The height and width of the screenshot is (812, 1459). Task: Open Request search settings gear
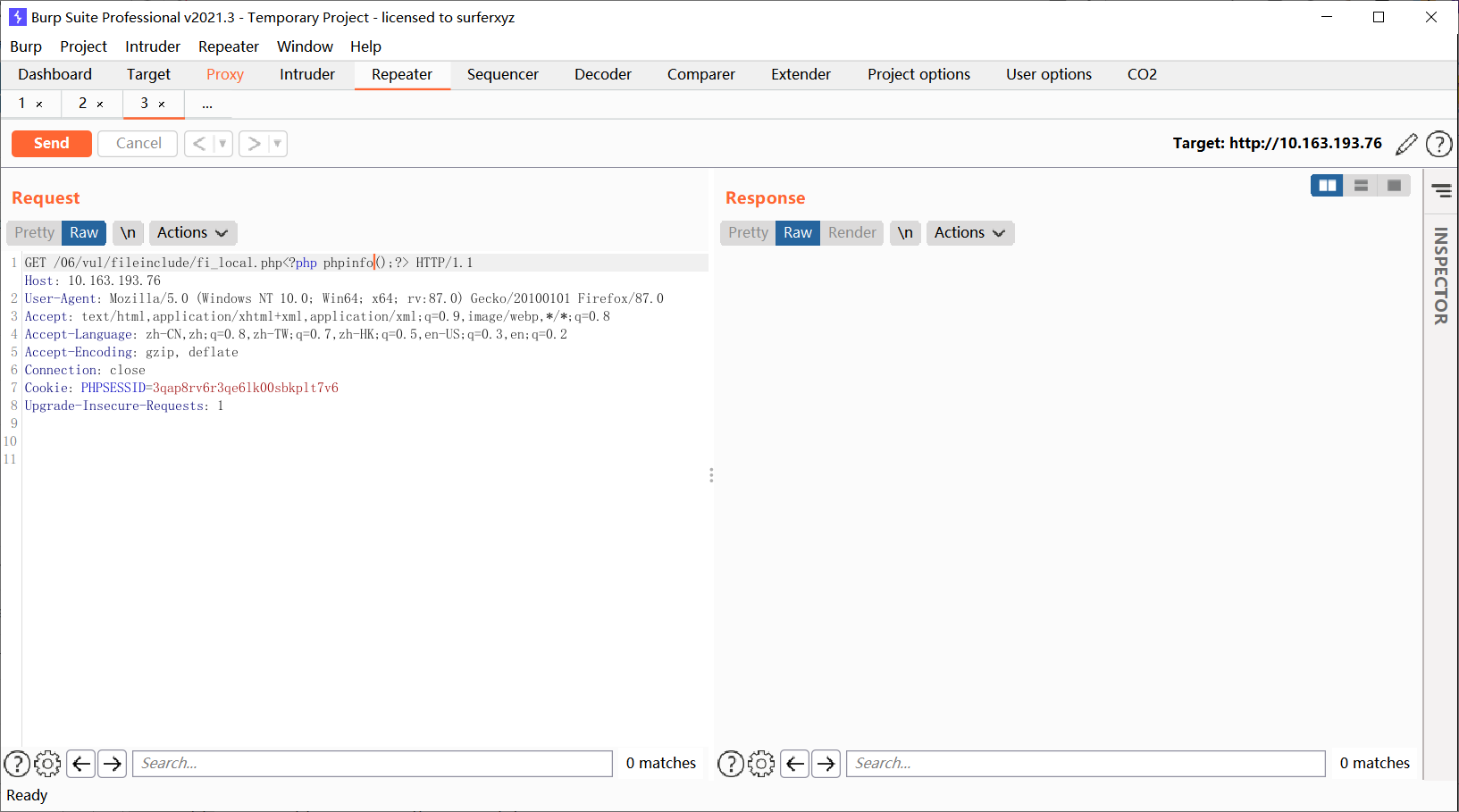click(47, 764)
